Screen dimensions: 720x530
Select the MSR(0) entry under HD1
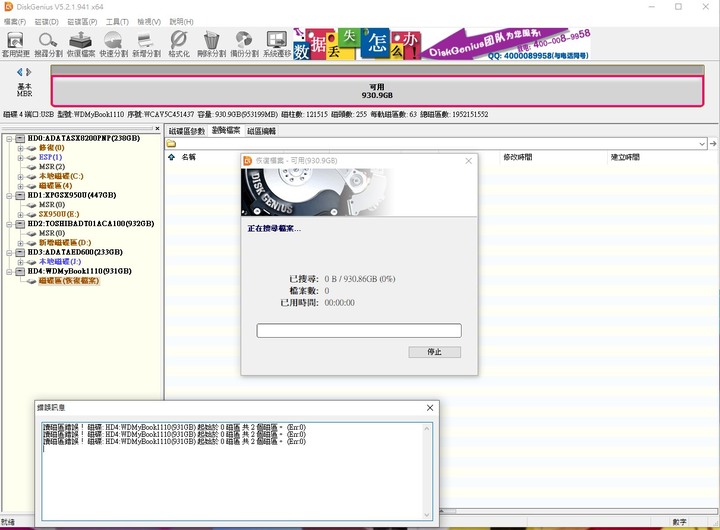click(52, 205)
